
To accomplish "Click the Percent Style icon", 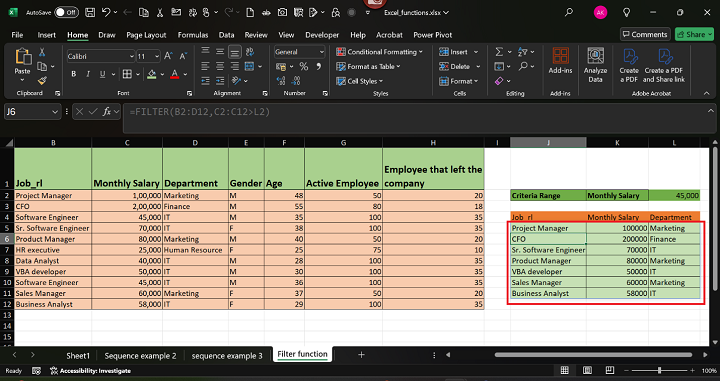I will click(304, 67).
